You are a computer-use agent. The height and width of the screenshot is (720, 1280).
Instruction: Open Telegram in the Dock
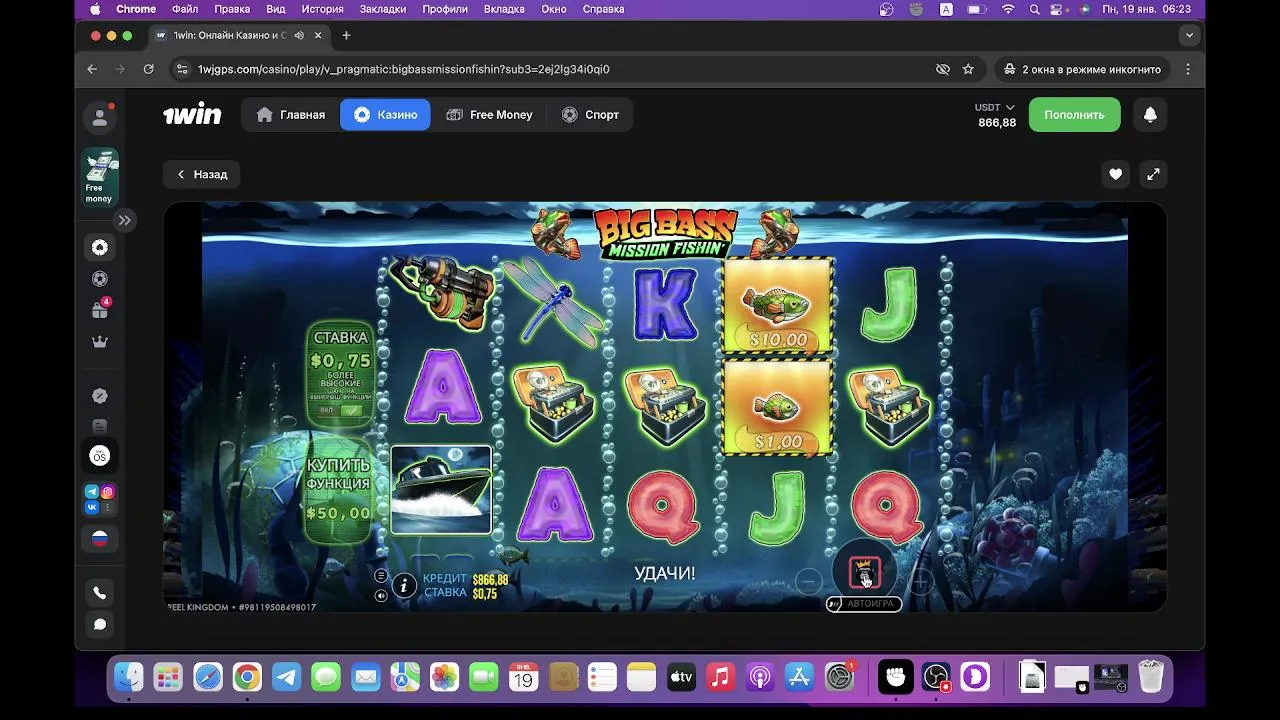(x=287, y=677)
